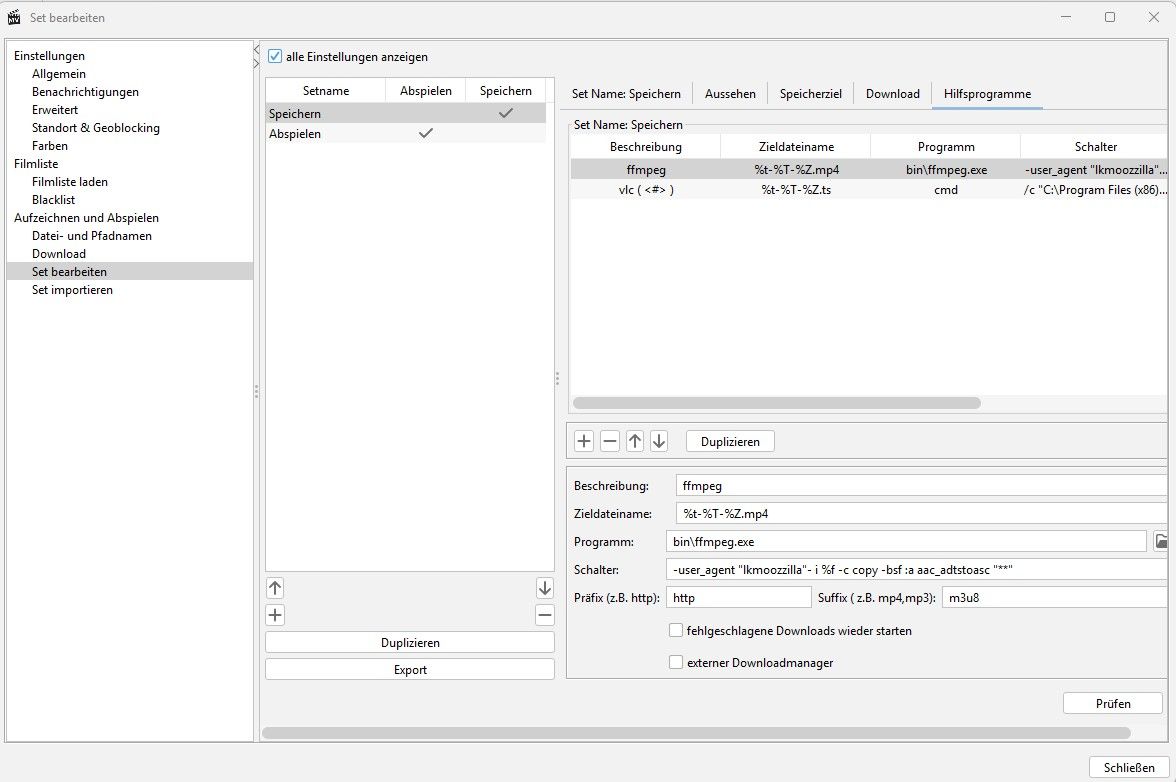Image resolution: width=1176 pixels, height=782 pixels.
Task: Click Zieldateiname field with %t-%T-%Z.mp4
Action: point(921,514)
